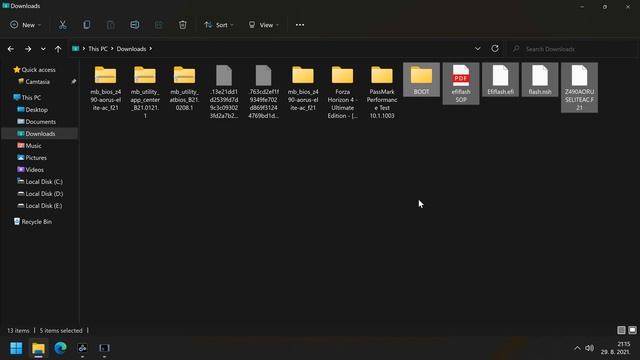Open Videos folder in sidebar
The height and width of the screenshot is (360, 640).
[x=34, y=170]
